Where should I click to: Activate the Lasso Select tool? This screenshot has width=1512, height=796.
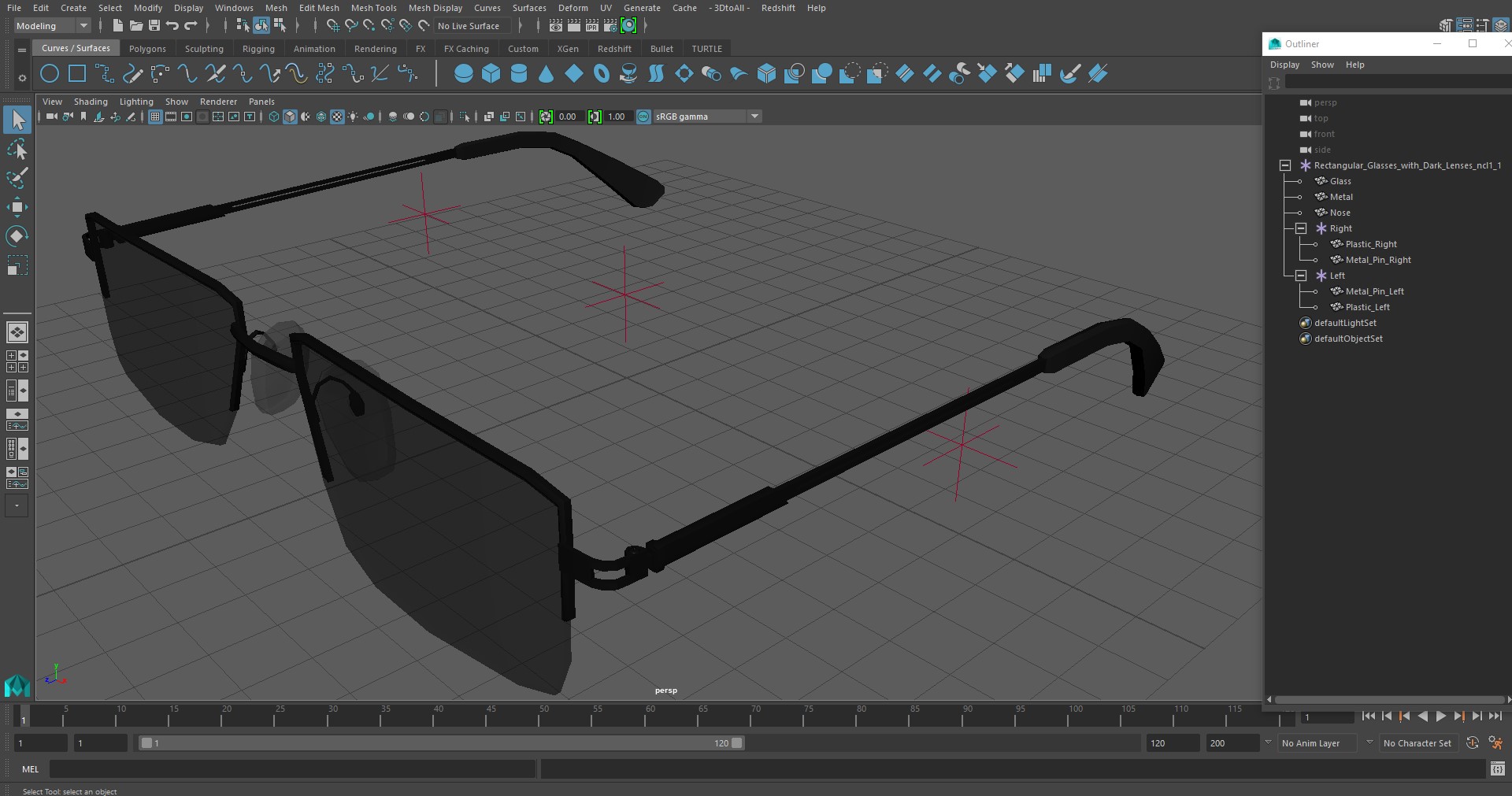coord(17,149)
